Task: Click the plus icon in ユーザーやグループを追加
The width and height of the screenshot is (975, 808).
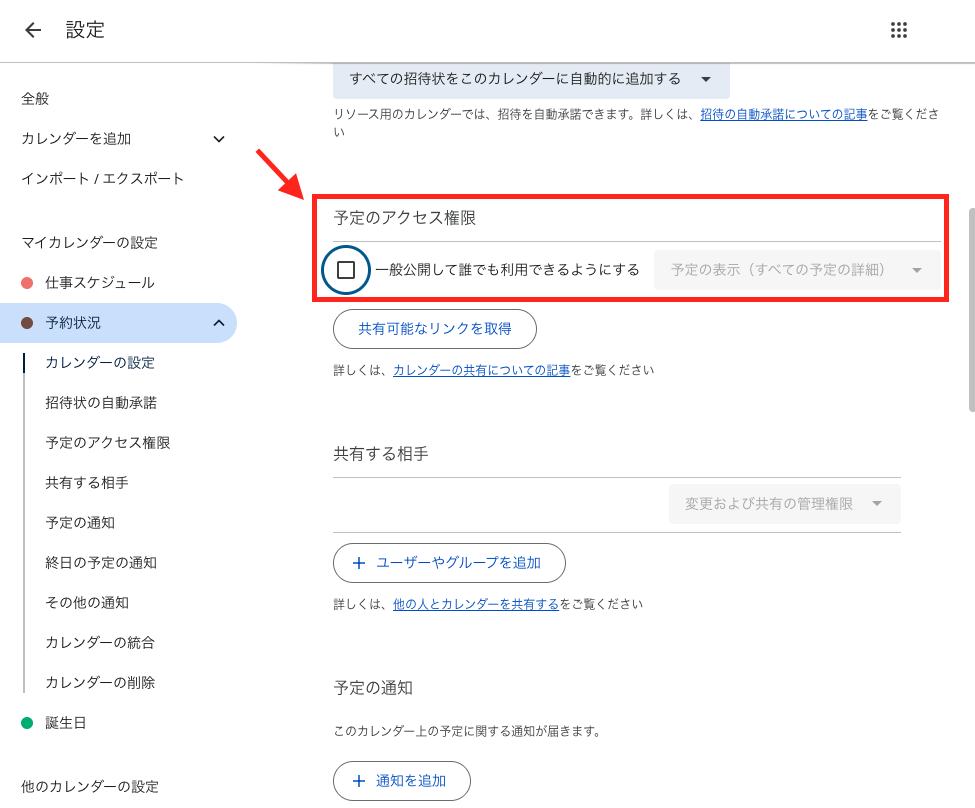Action: (359, 563)
